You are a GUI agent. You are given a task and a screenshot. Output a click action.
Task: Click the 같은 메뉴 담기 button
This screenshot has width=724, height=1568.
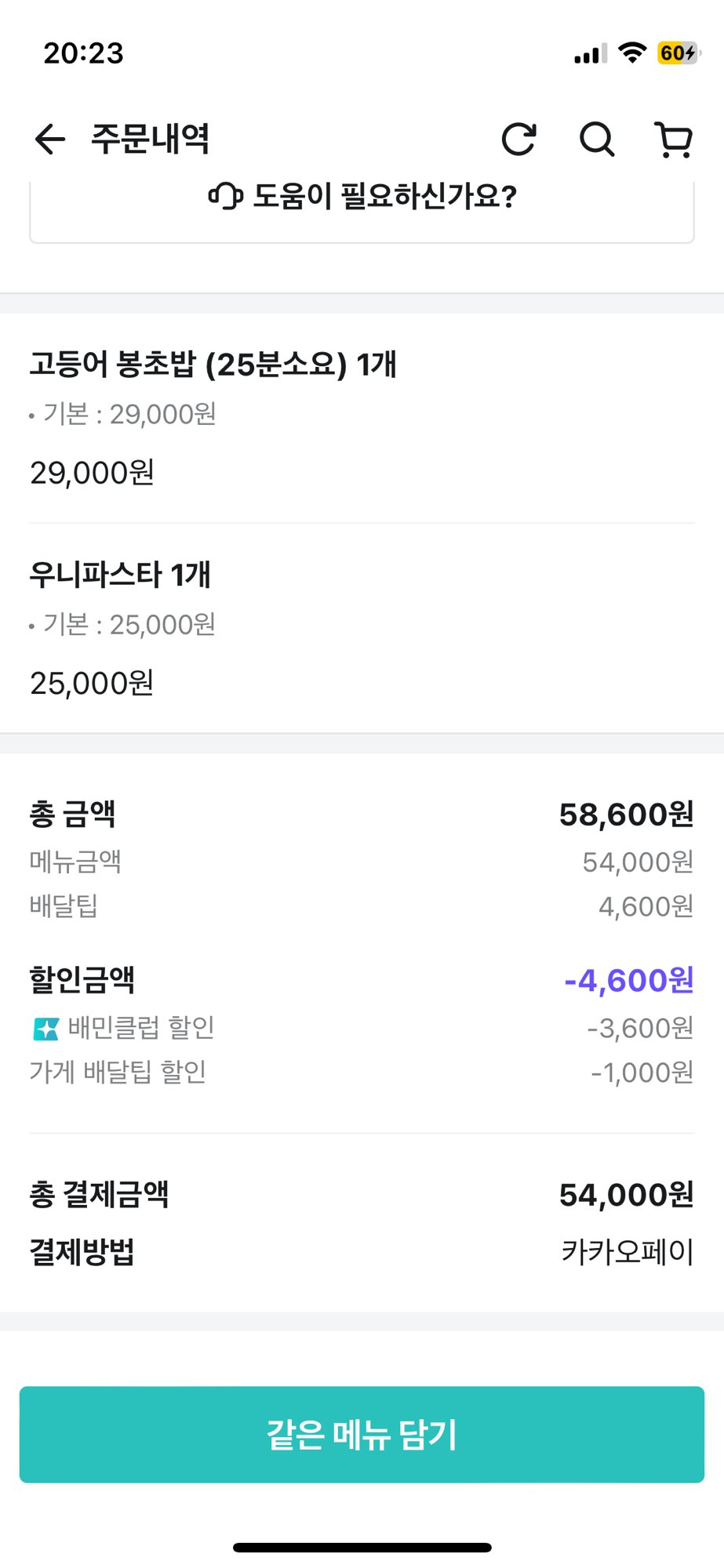pyautogui.click(x=362, y=1434)
